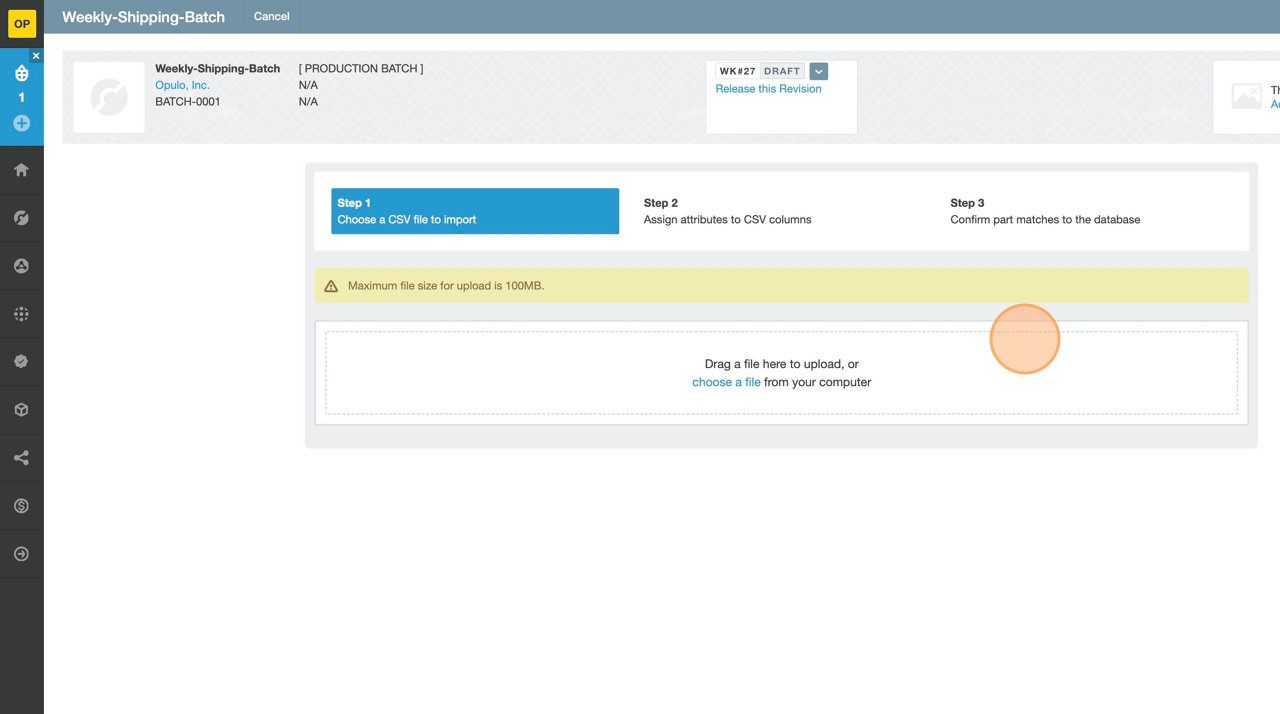This screenshot has width=1280, height=714.
Task: Open the six-dot grid icon in sidebar
Action: tap(21, 314)
